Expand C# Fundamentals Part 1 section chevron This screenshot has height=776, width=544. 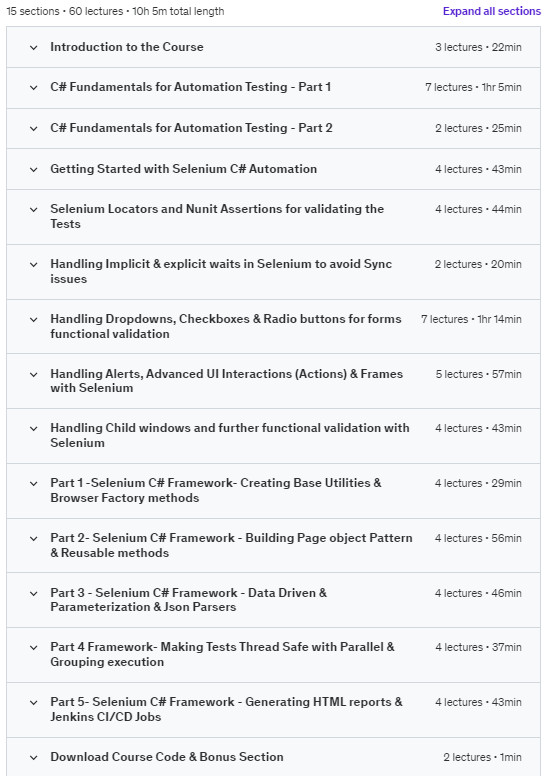click(x=34, y=88)
